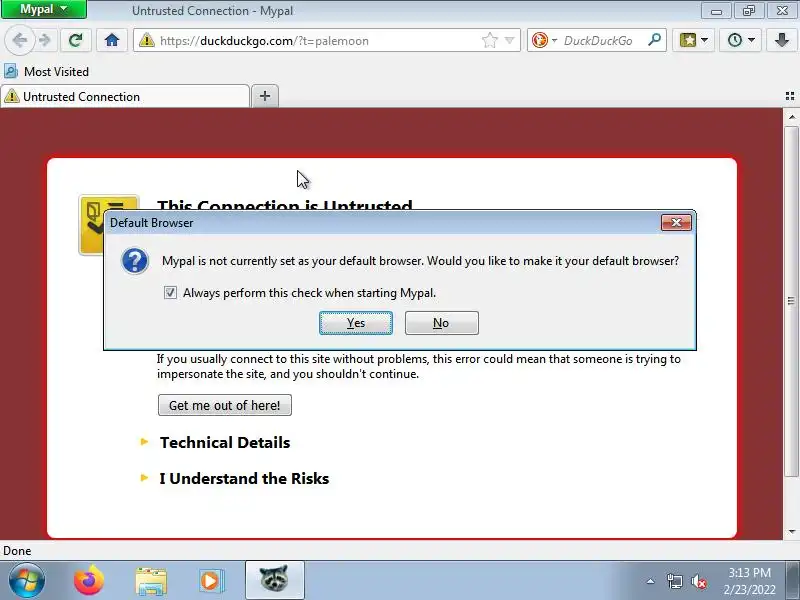The image size is (800, 600).
Task: Open the address bar history dropdown
Action: (x=509, y=40)
